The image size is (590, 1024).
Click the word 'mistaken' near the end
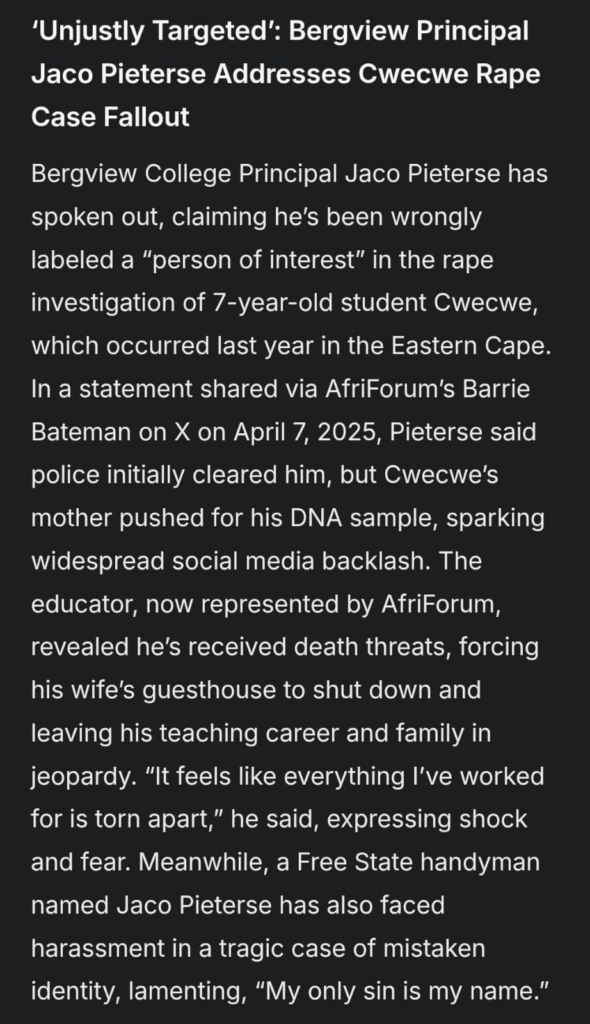[435, 950]
